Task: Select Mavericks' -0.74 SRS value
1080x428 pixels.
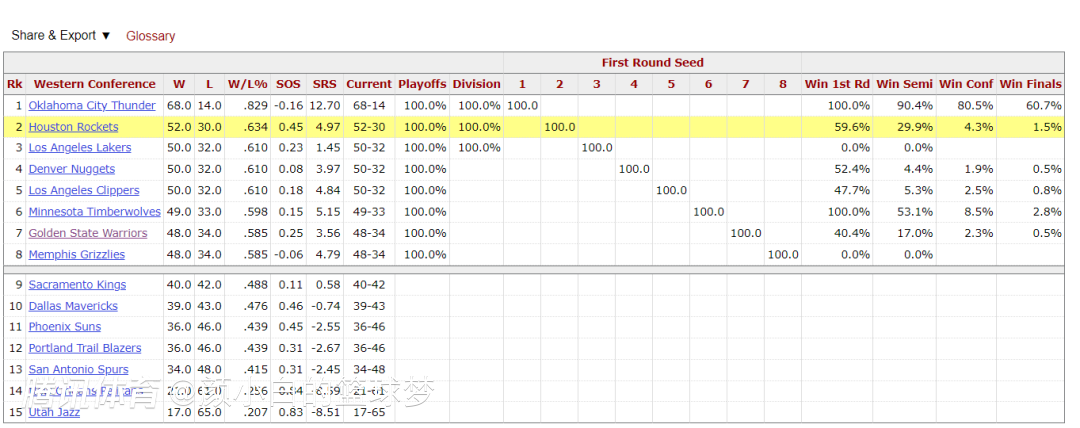Action: click(324, 306)
